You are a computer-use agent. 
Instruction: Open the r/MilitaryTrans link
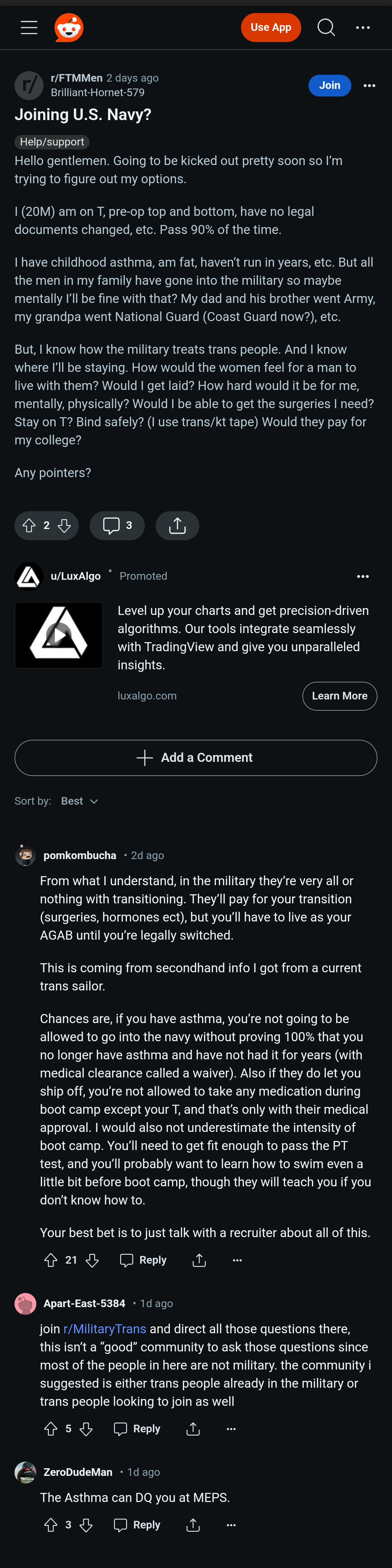105,1329
